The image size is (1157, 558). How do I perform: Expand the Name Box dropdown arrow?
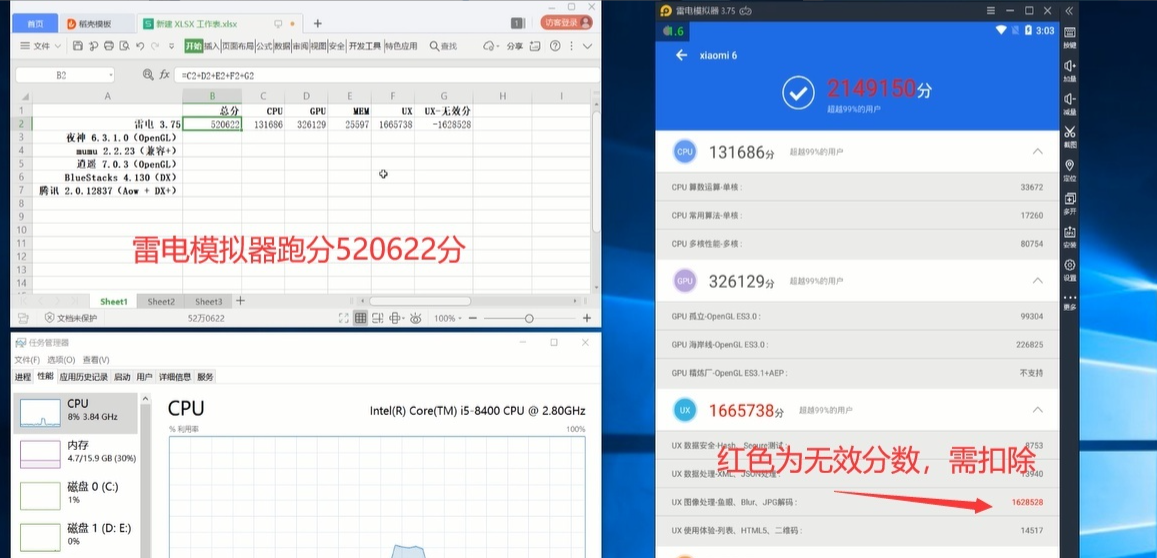pos(111,75)
